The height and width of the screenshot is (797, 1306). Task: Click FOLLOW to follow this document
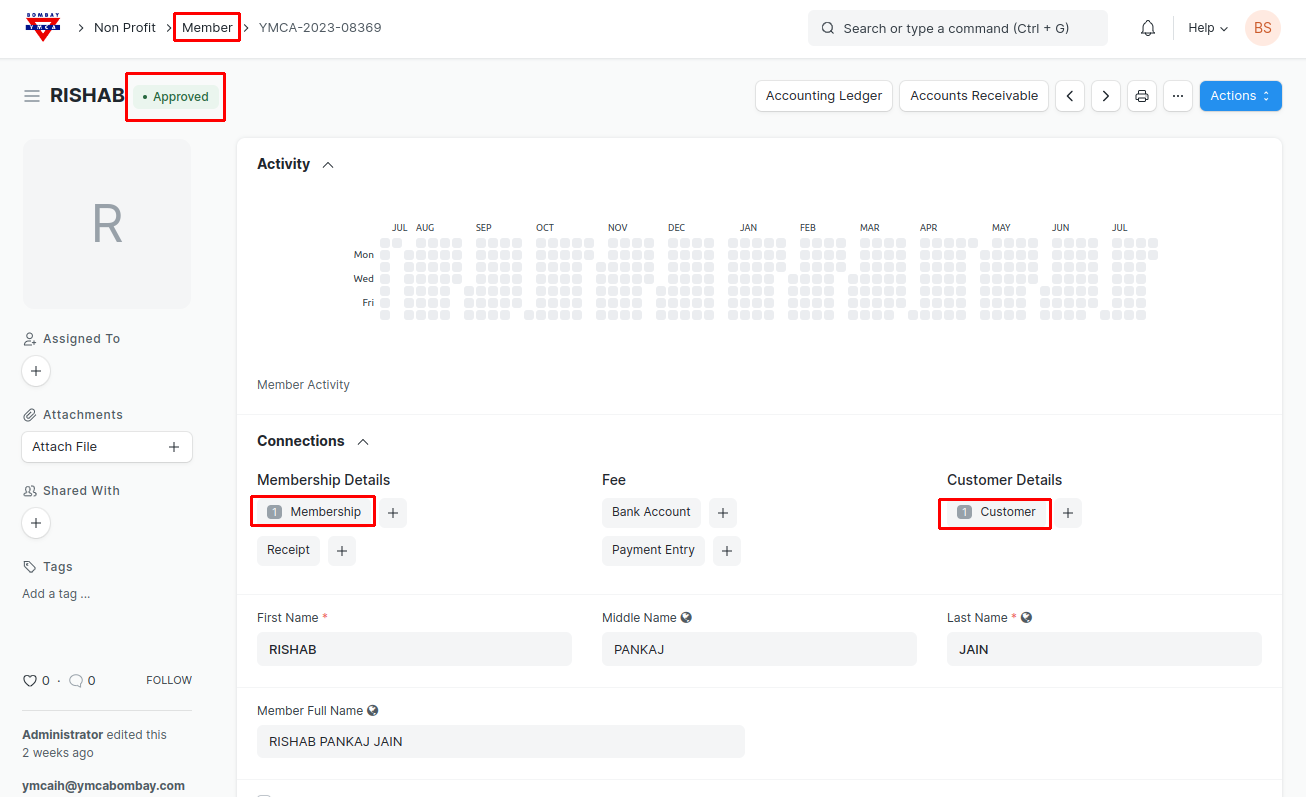coord(169,680)
